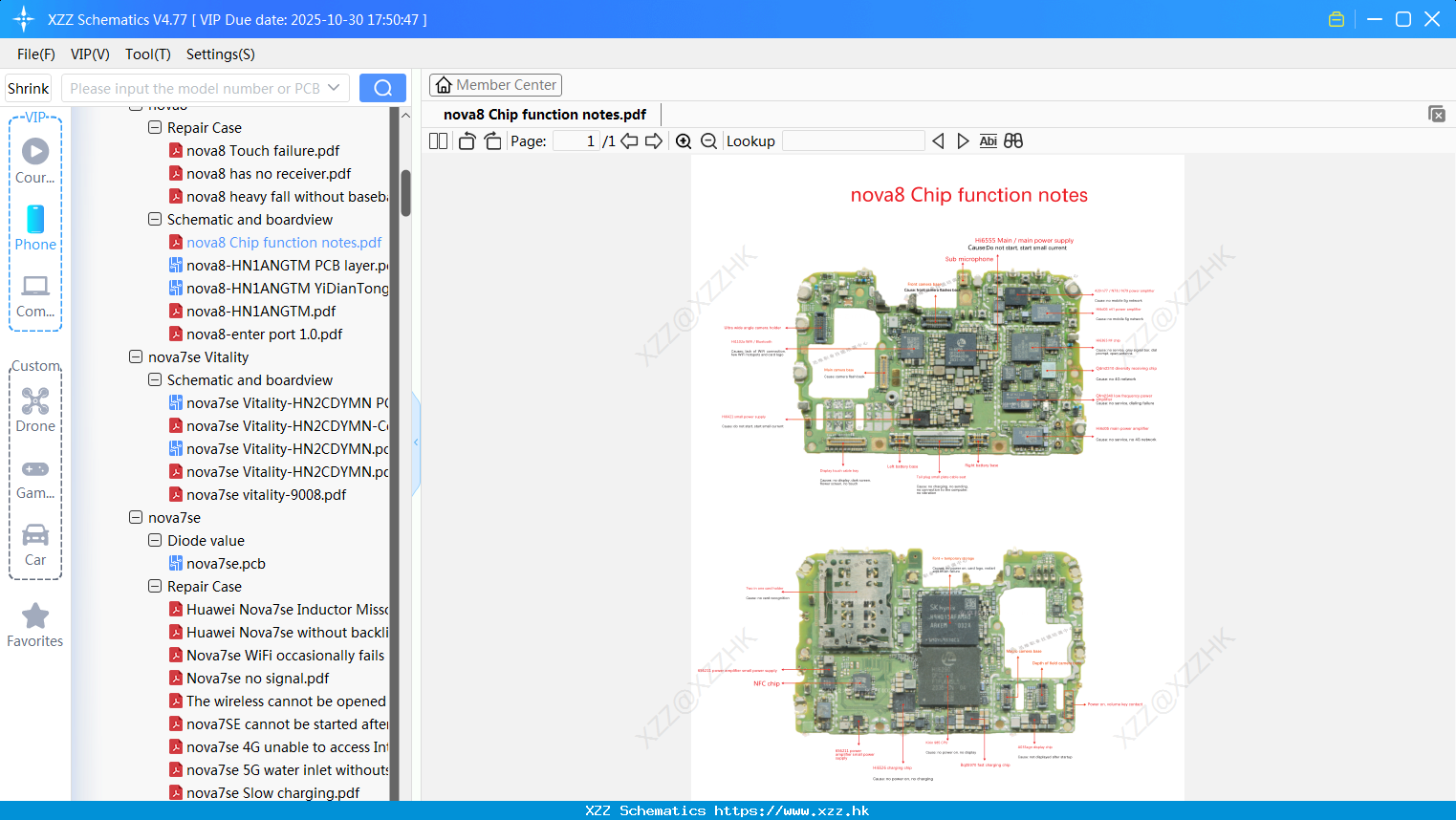Collapse the nova7se Vitality node
This screenshot has width=1456, height=820.
pos(136,356)
